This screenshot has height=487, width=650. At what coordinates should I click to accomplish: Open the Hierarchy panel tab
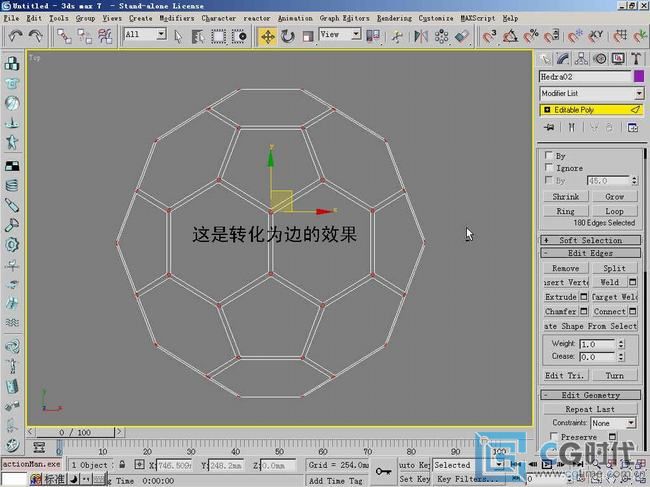point(581,59)
